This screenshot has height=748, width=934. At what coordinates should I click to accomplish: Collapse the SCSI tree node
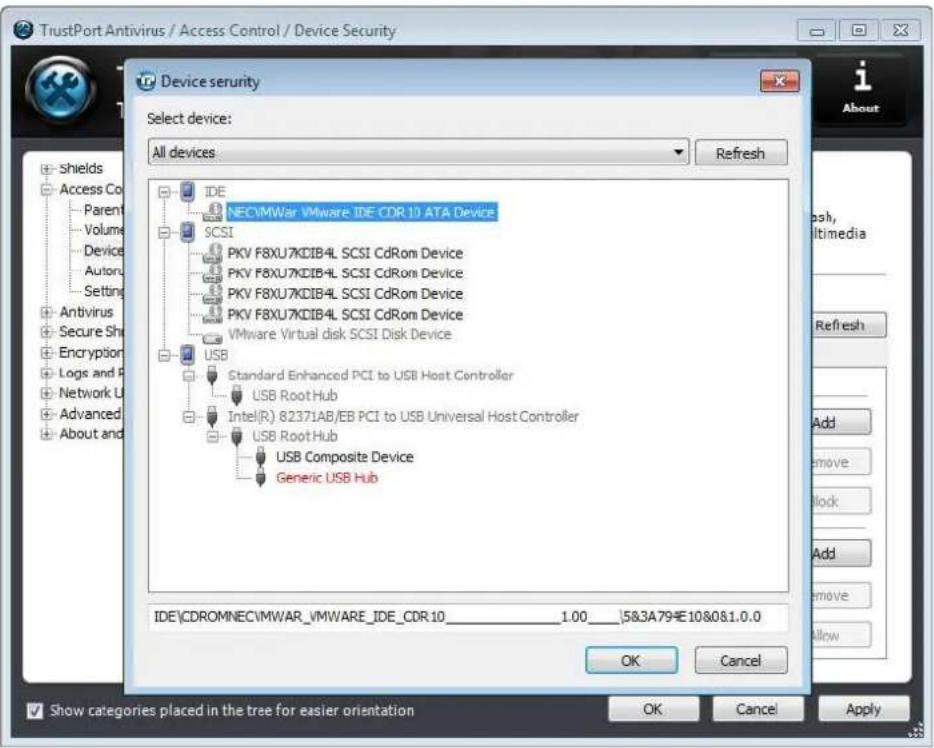(x=164, y=233)
